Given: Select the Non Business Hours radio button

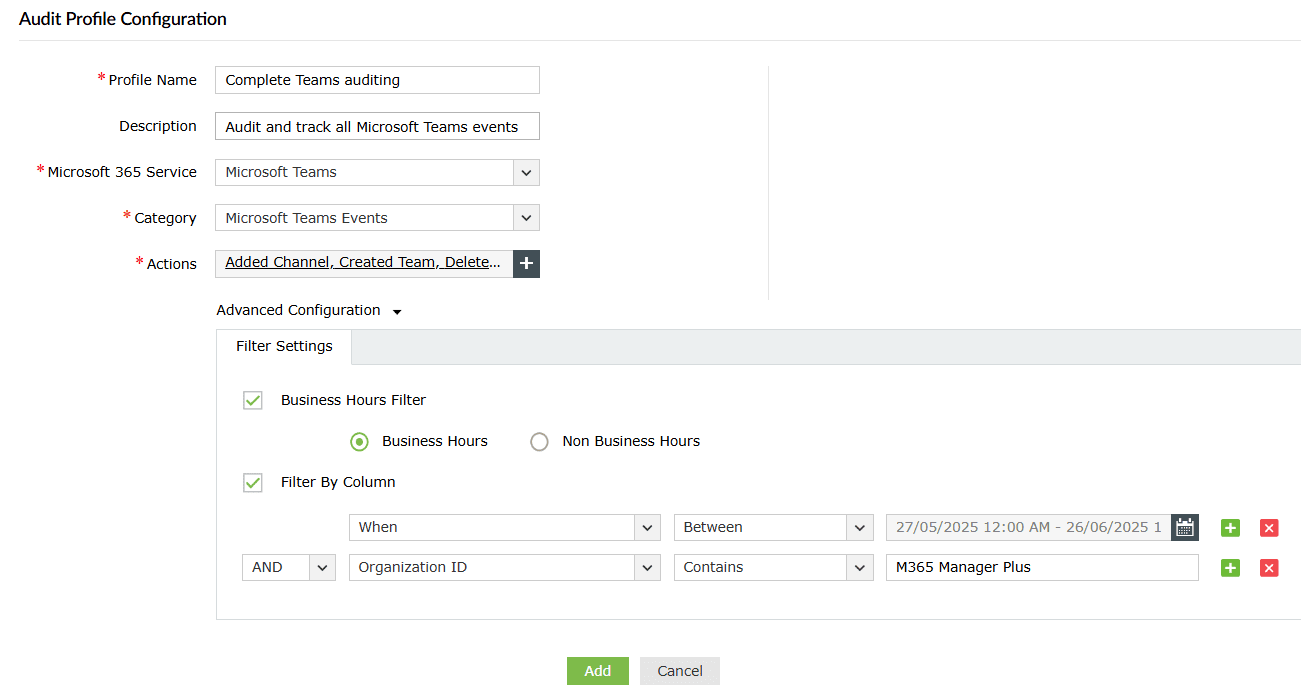Looking at the screenshot, I should point(540,441).
